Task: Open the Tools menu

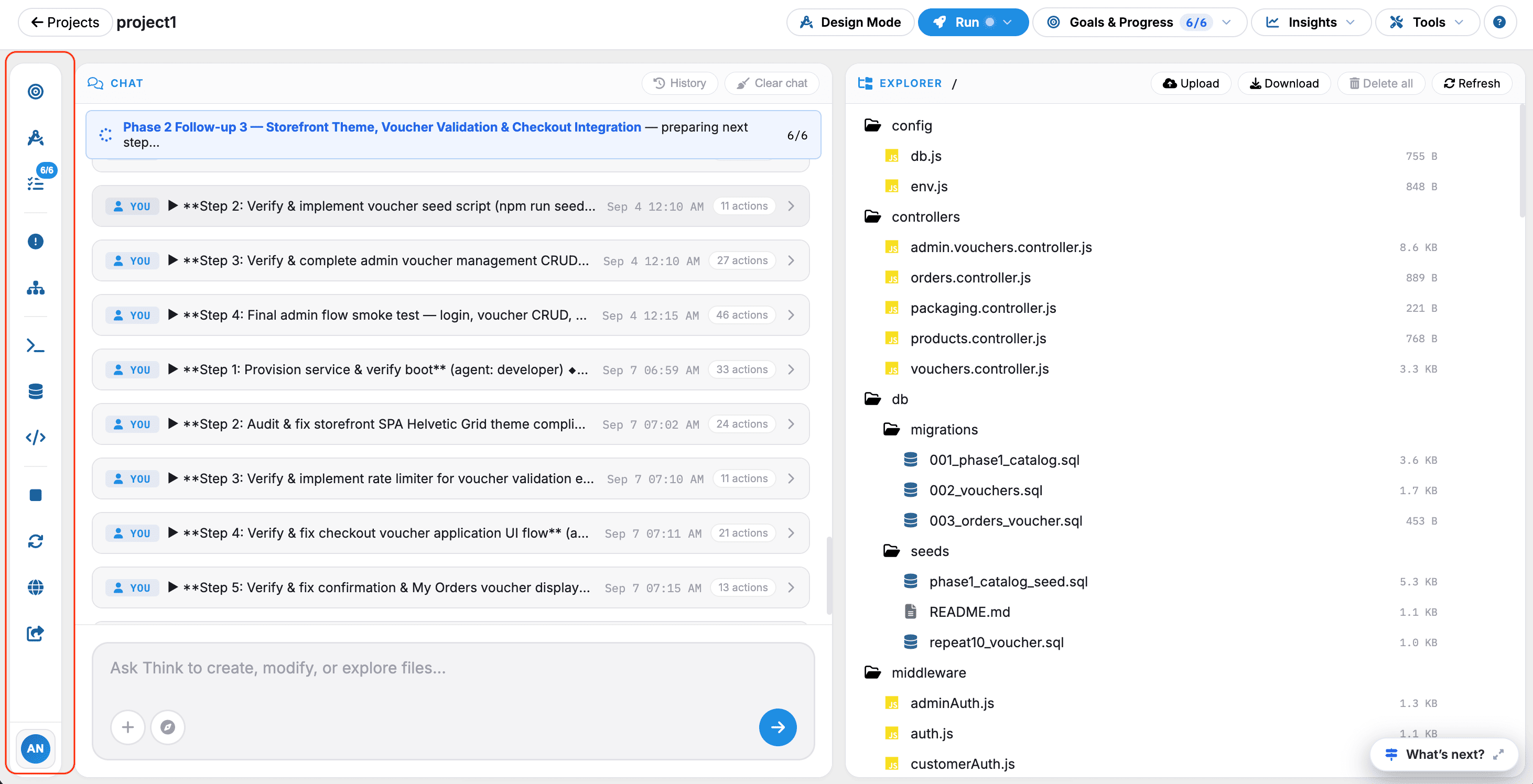Action: [1427, 23]
